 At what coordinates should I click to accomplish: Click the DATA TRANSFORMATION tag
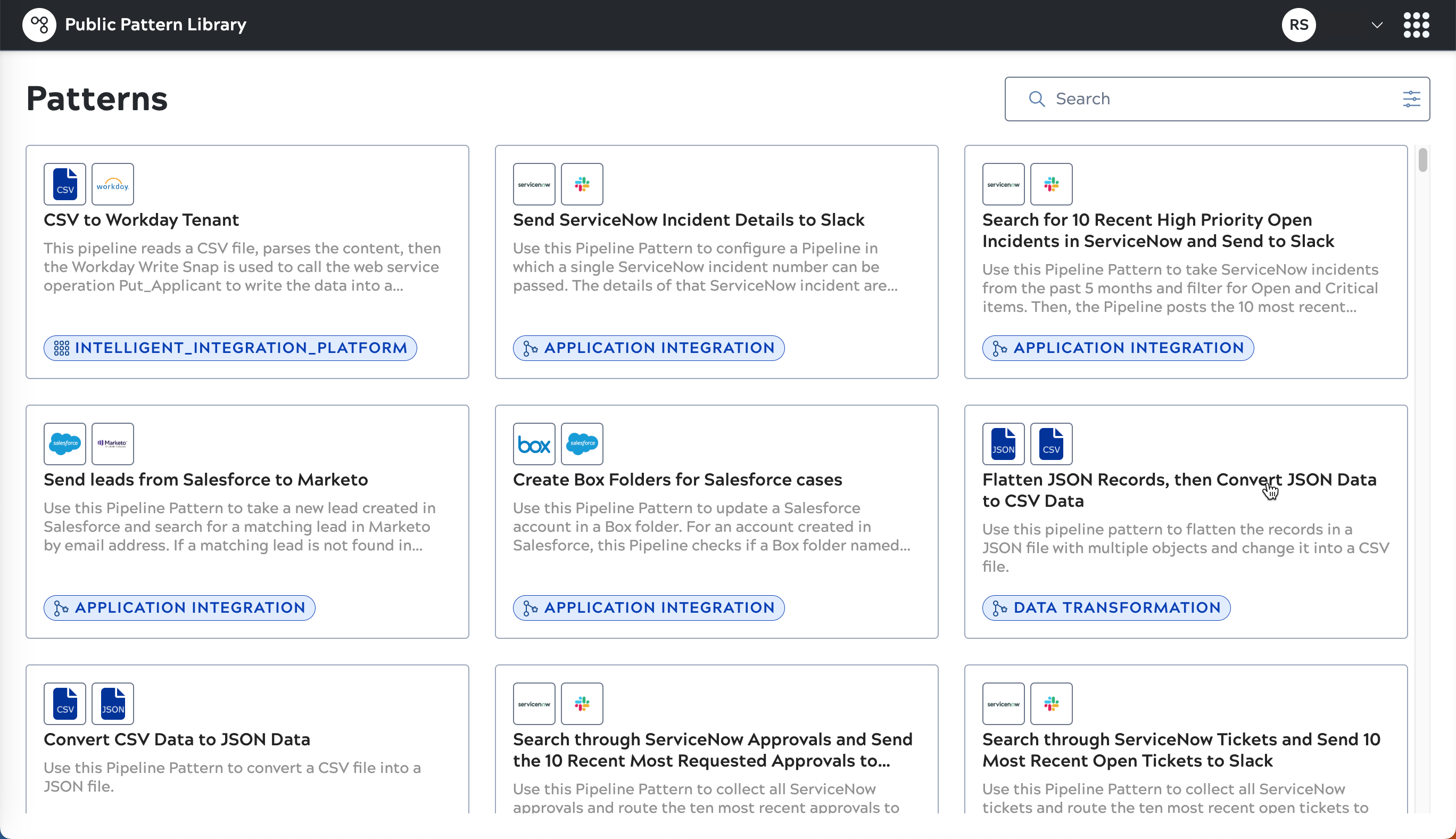tap(1106, 607)
